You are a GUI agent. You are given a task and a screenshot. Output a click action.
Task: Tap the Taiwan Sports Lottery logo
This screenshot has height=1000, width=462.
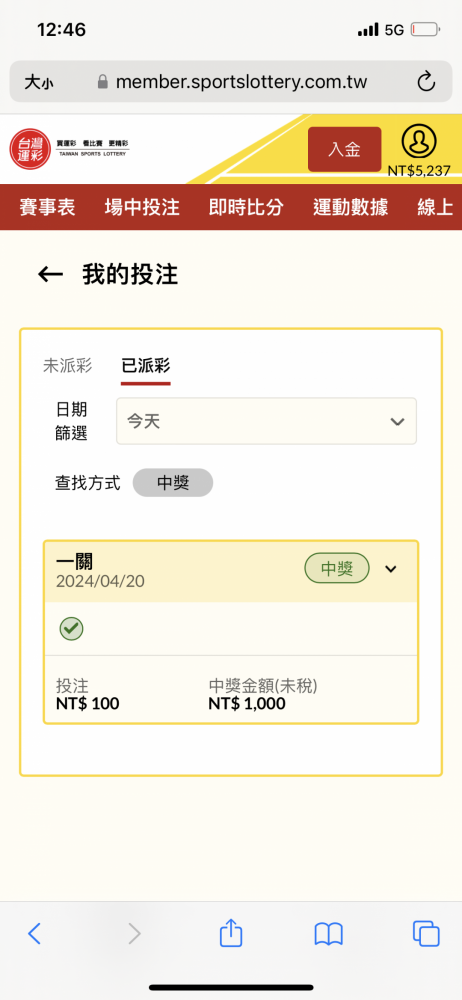[70, 149]
